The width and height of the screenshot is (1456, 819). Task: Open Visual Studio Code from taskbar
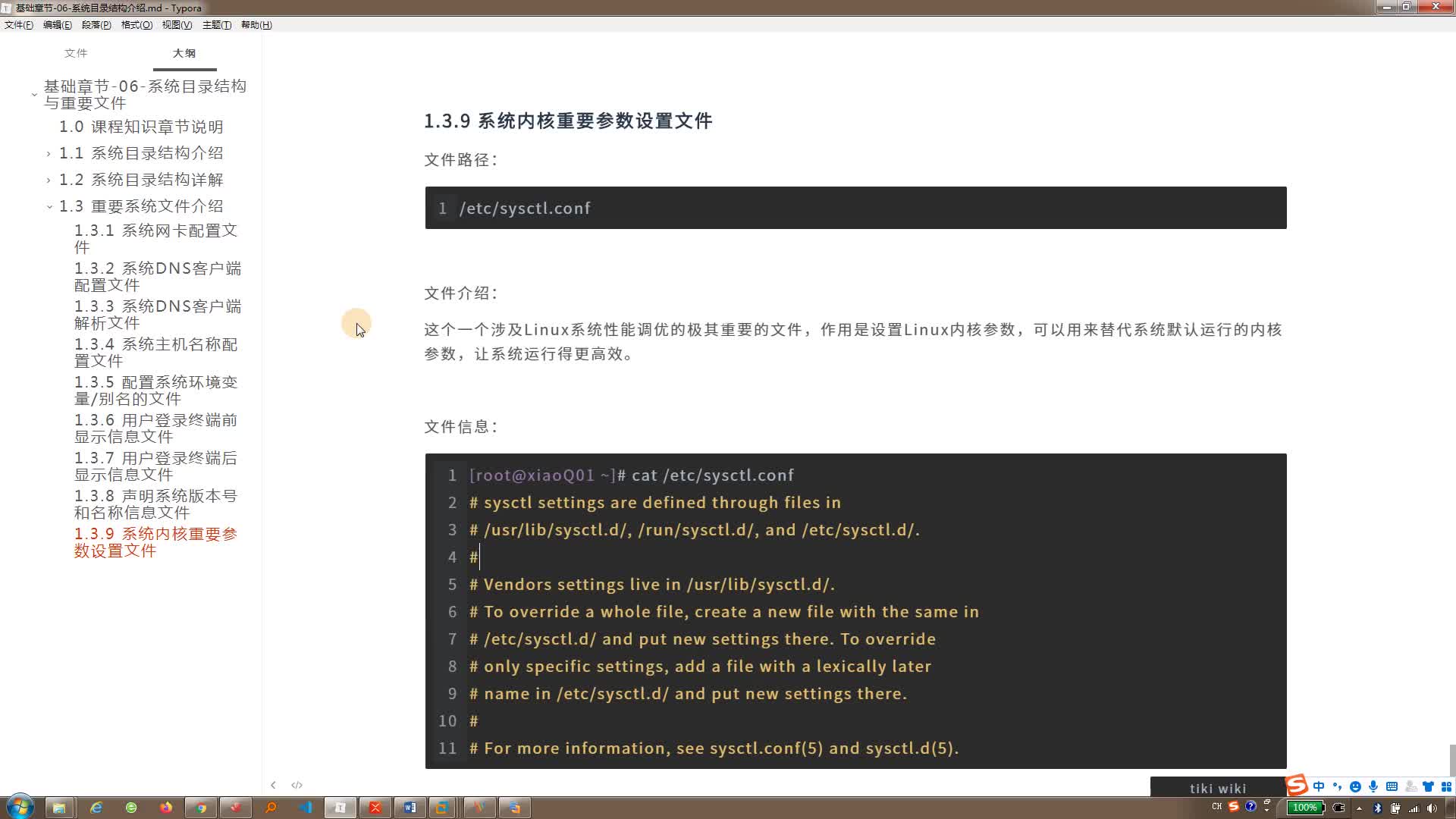(306, 808)
